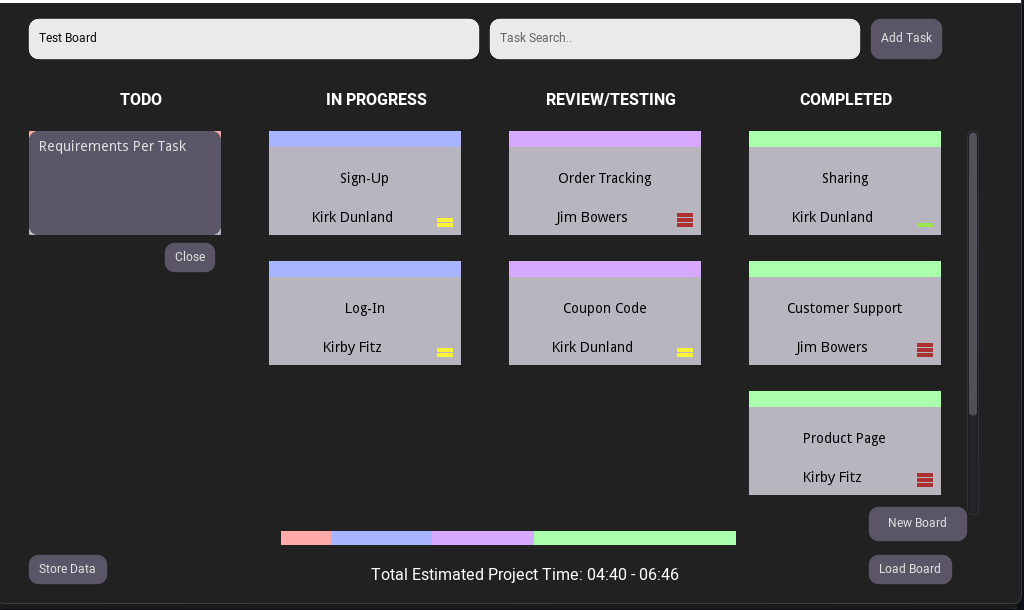
Task: Click Kirk Dunland on the Sign-Up card
Action: tap(352, 217)
